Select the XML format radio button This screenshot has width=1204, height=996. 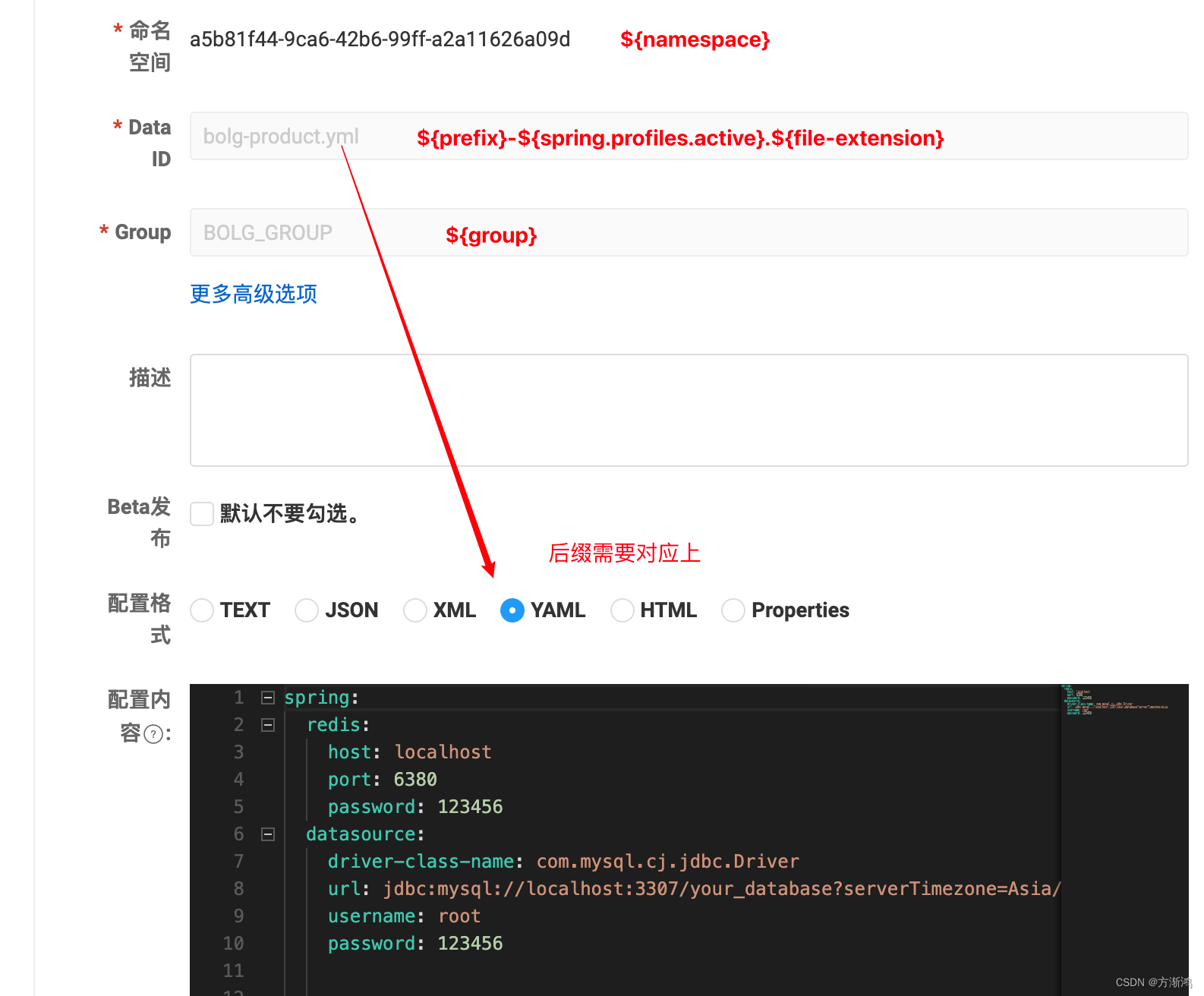coord(415,610)
